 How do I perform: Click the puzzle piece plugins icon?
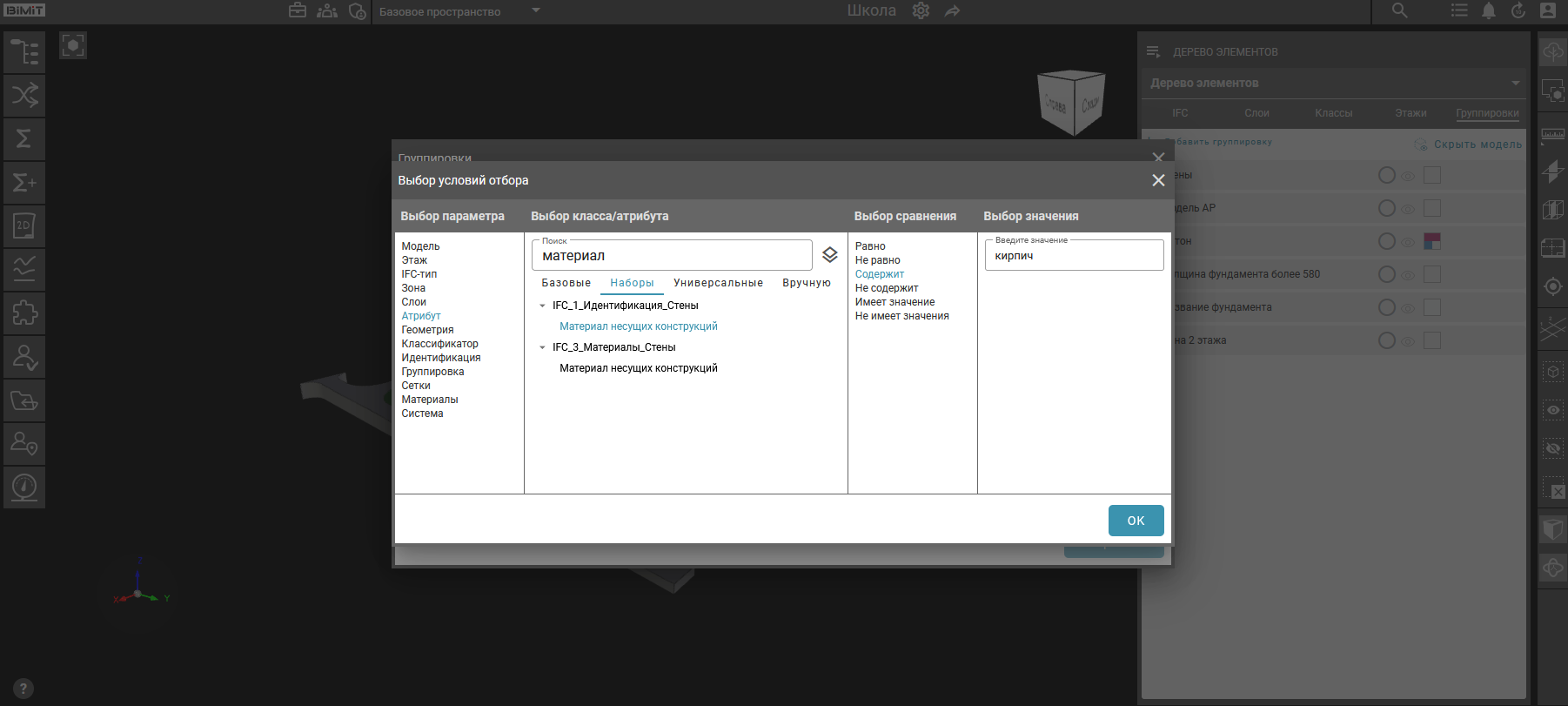(24, 313)
